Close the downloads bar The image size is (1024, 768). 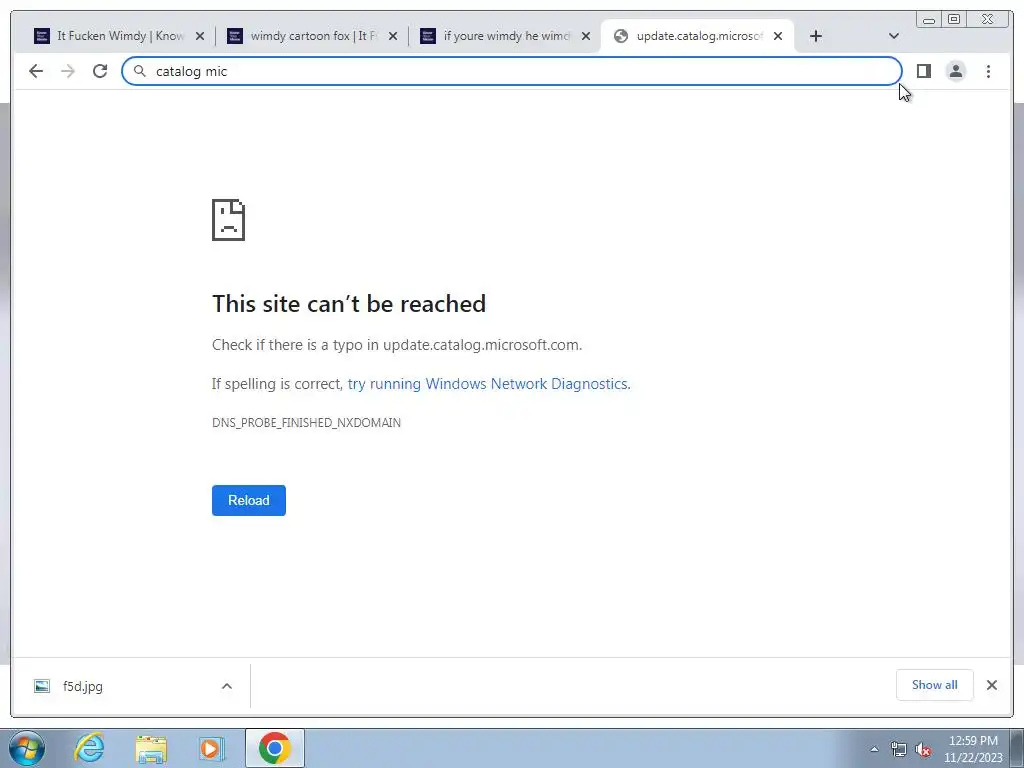click(x=991, y=685)
